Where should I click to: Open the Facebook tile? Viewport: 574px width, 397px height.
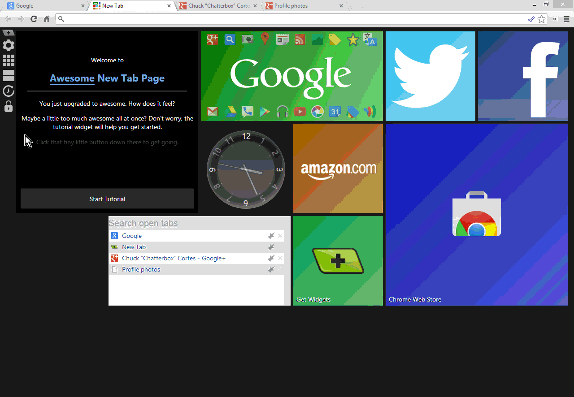tap(523, 76)
